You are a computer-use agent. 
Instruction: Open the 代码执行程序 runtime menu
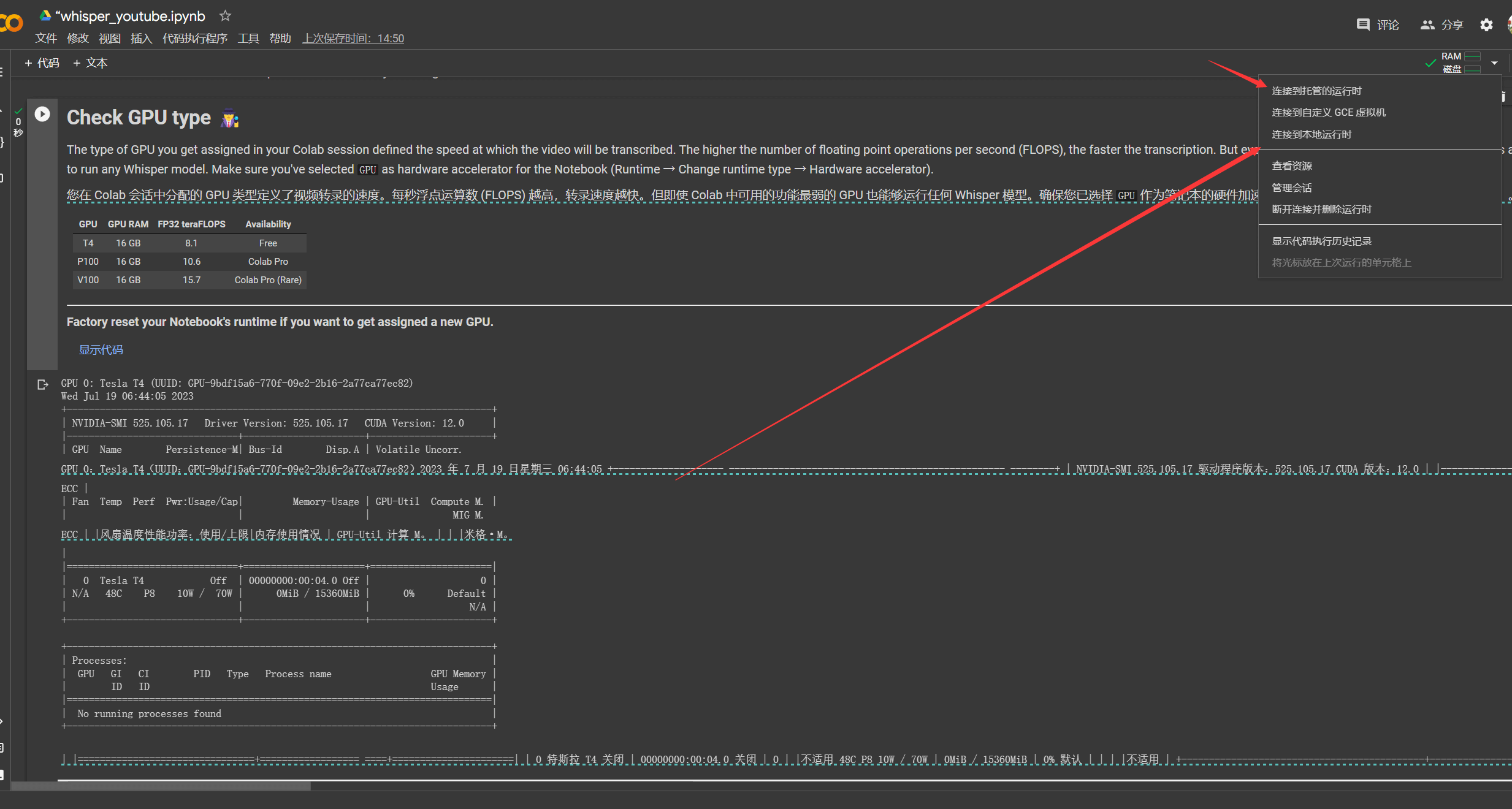[x=194, y=38]
